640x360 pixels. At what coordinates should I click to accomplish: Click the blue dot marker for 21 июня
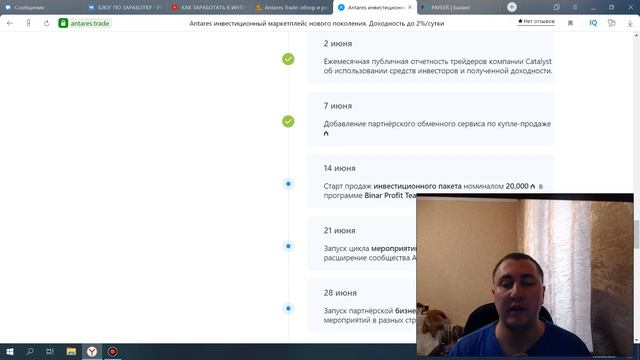[x=288, y=246]
